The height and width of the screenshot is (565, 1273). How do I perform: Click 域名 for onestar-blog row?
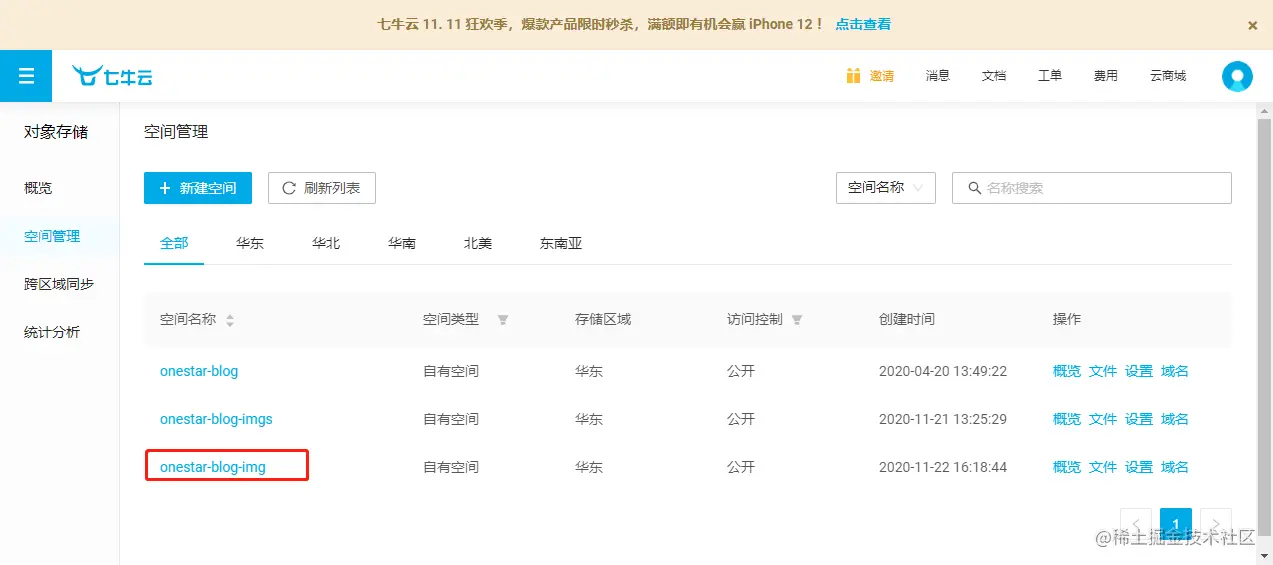[1175, 371]
